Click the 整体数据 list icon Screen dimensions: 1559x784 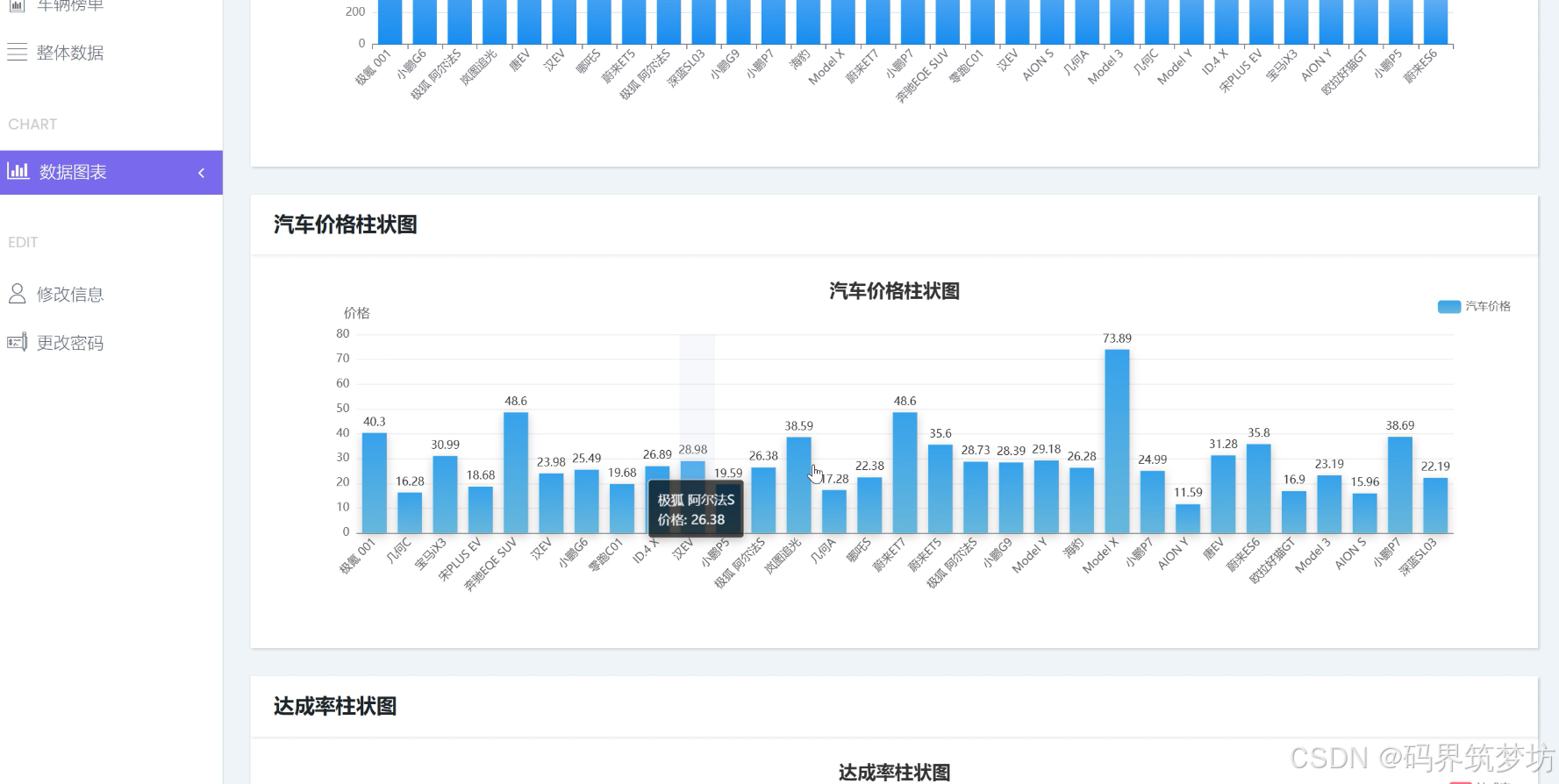(x=18, y=52)
